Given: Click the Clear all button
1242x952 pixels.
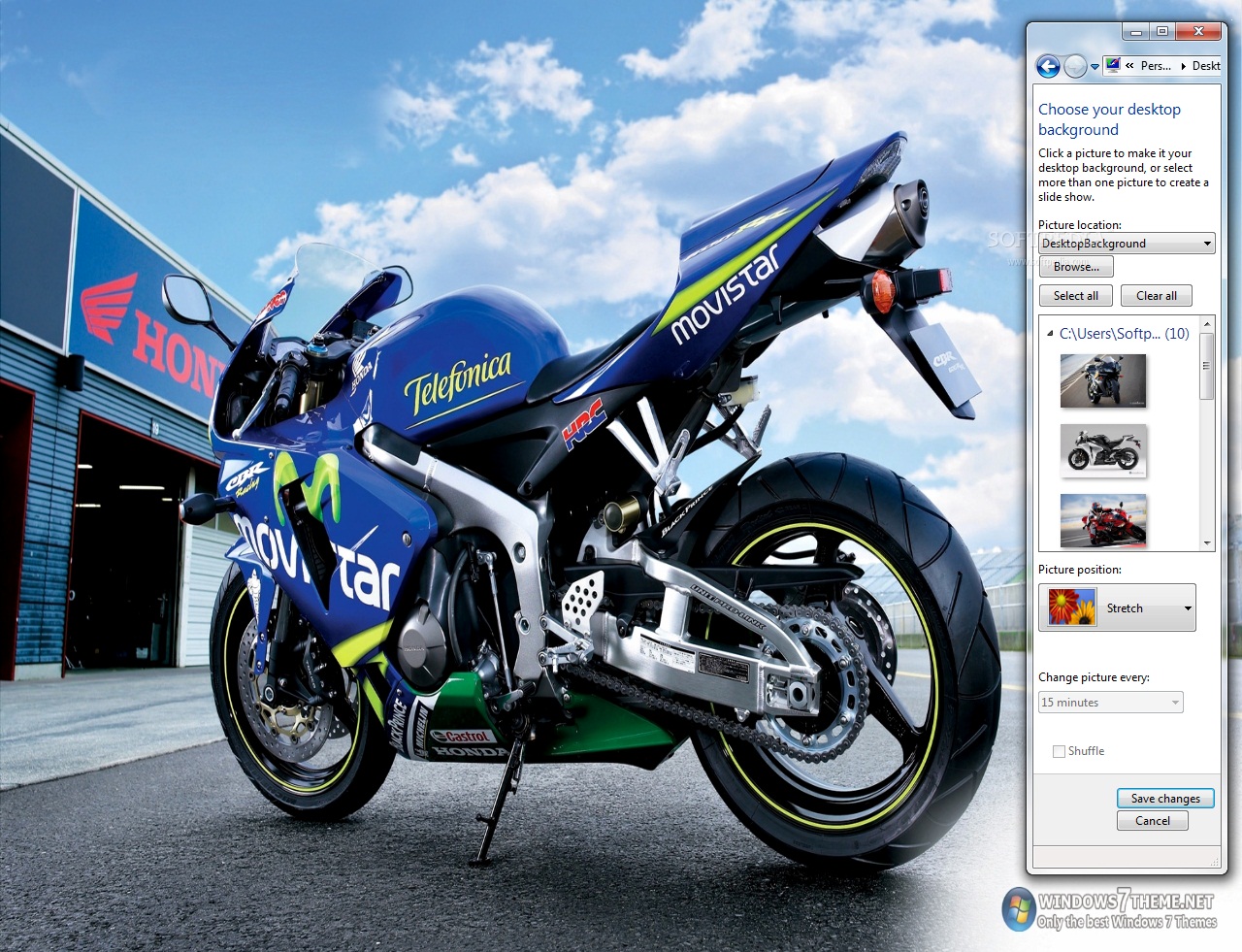Looking at the screenshot, I should (1157, 296).
